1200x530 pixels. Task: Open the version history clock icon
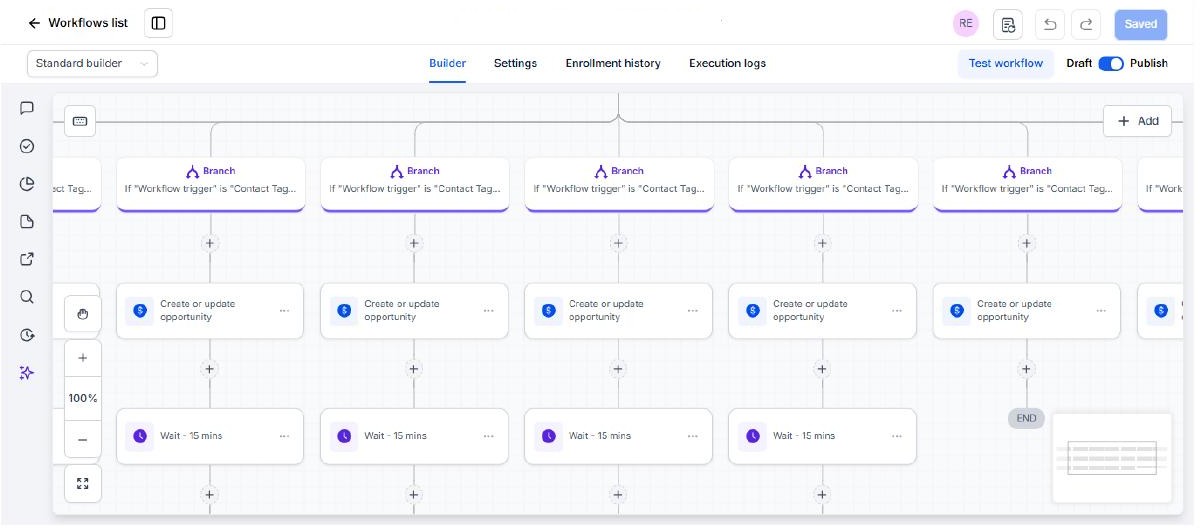click(x=27, y=335)
